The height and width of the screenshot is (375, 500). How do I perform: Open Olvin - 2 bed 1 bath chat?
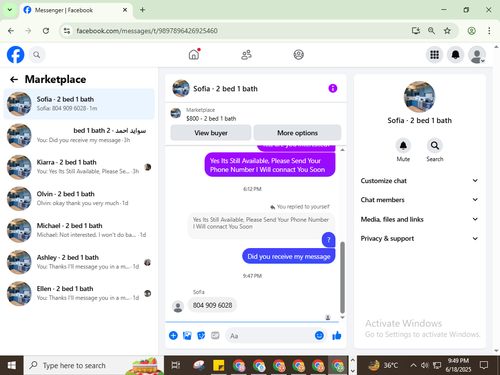79,198
